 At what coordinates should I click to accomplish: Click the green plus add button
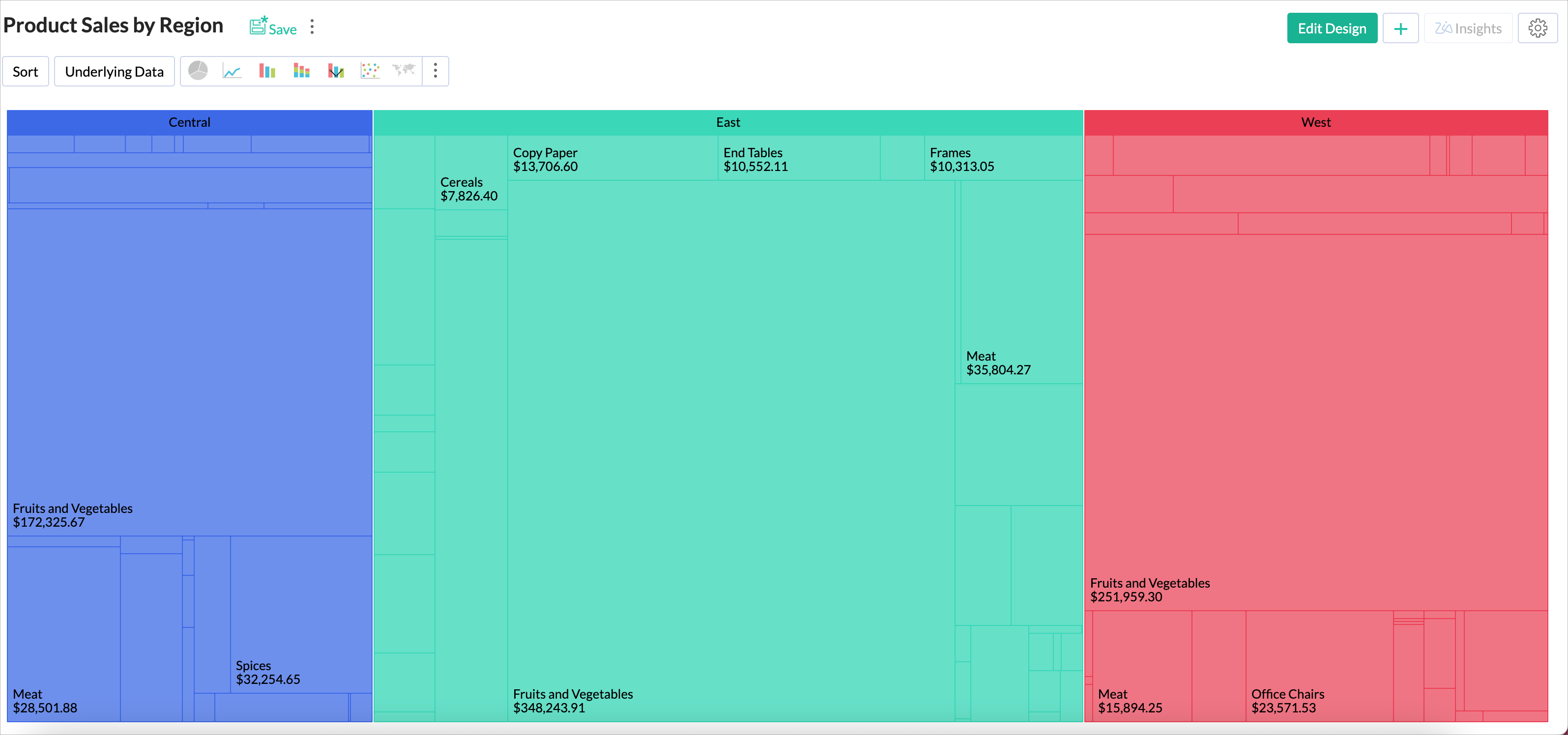[x=1400, y=28]
